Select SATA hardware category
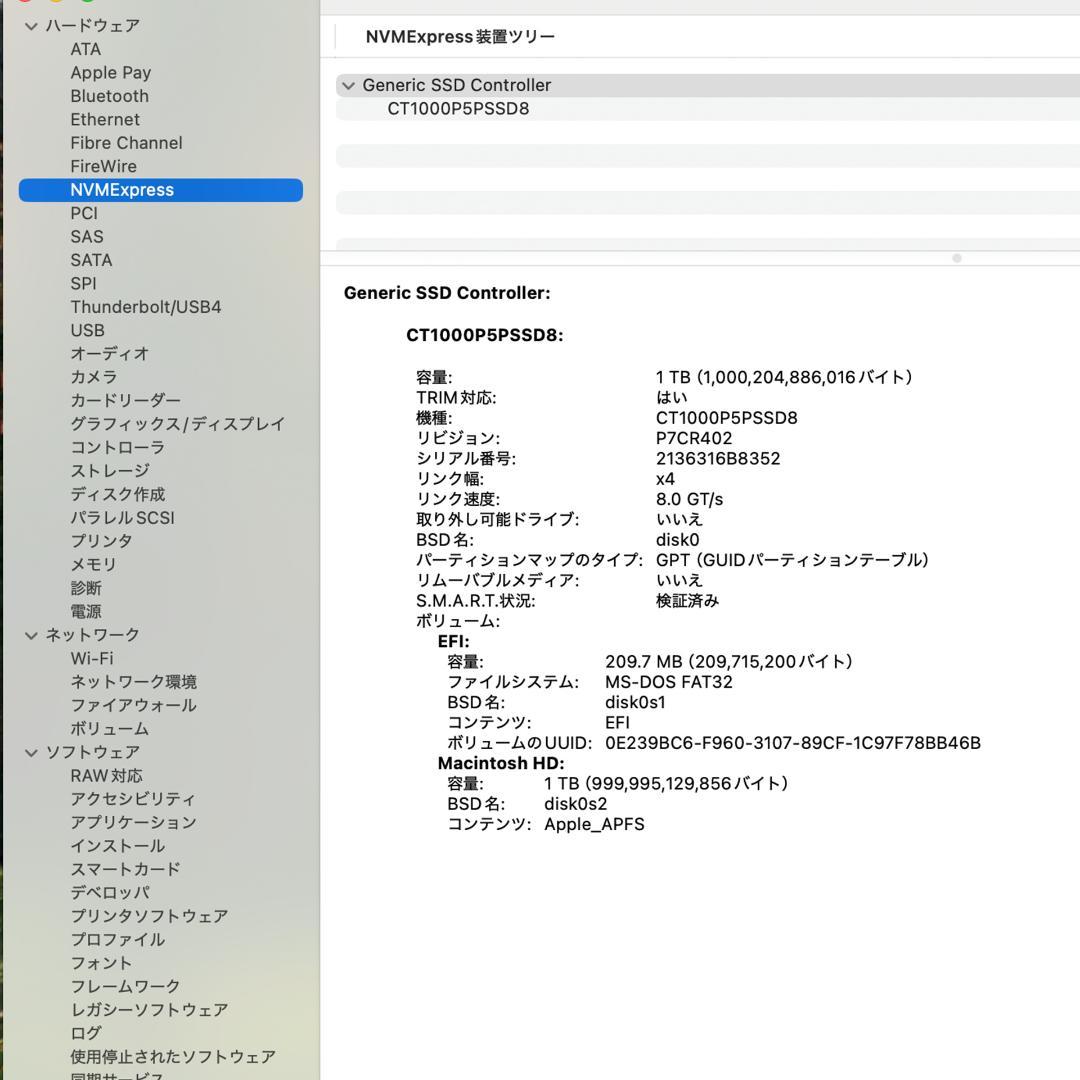The height and width of the screenshot is (1080, 1080). point(93,259)
